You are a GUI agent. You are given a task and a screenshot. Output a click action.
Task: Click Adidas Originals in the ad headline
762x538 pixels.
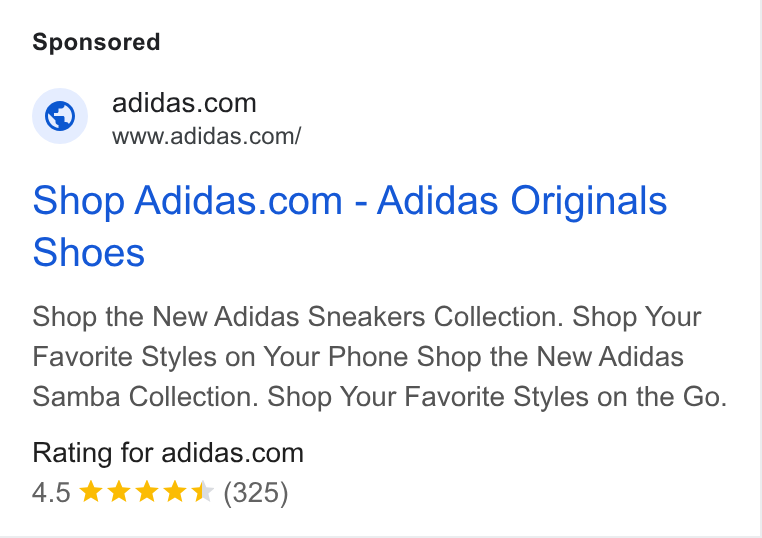(x=522, y=201)
